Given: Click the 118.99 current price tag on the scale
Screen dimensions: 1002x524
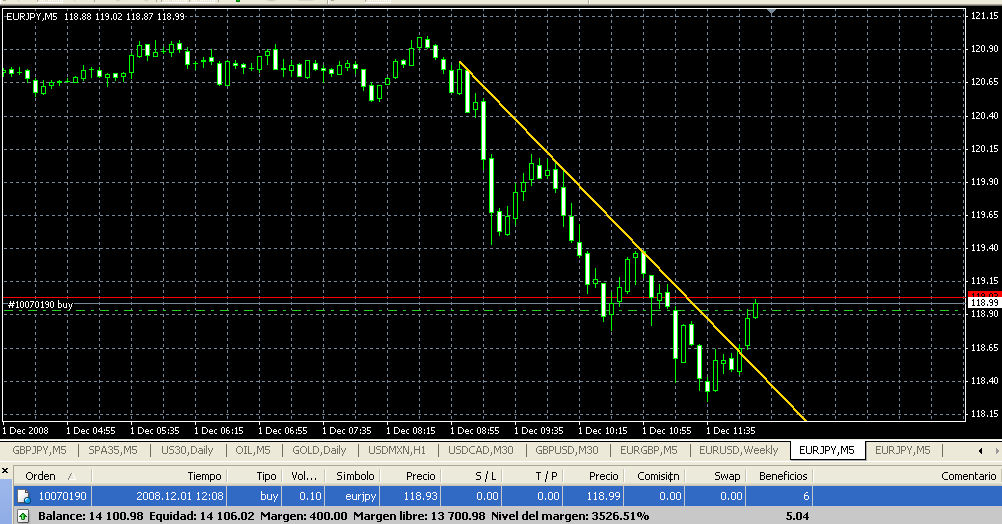Looking at the screenshot, I should [x=984, y=302].
